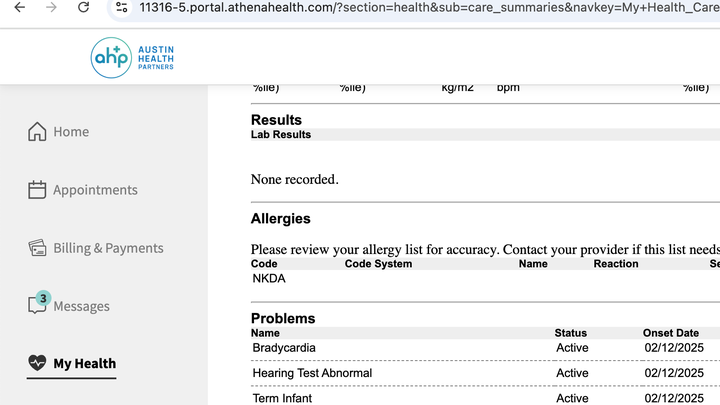Click the URL address bar text
The image size is (720, 405).
[429, 8]
